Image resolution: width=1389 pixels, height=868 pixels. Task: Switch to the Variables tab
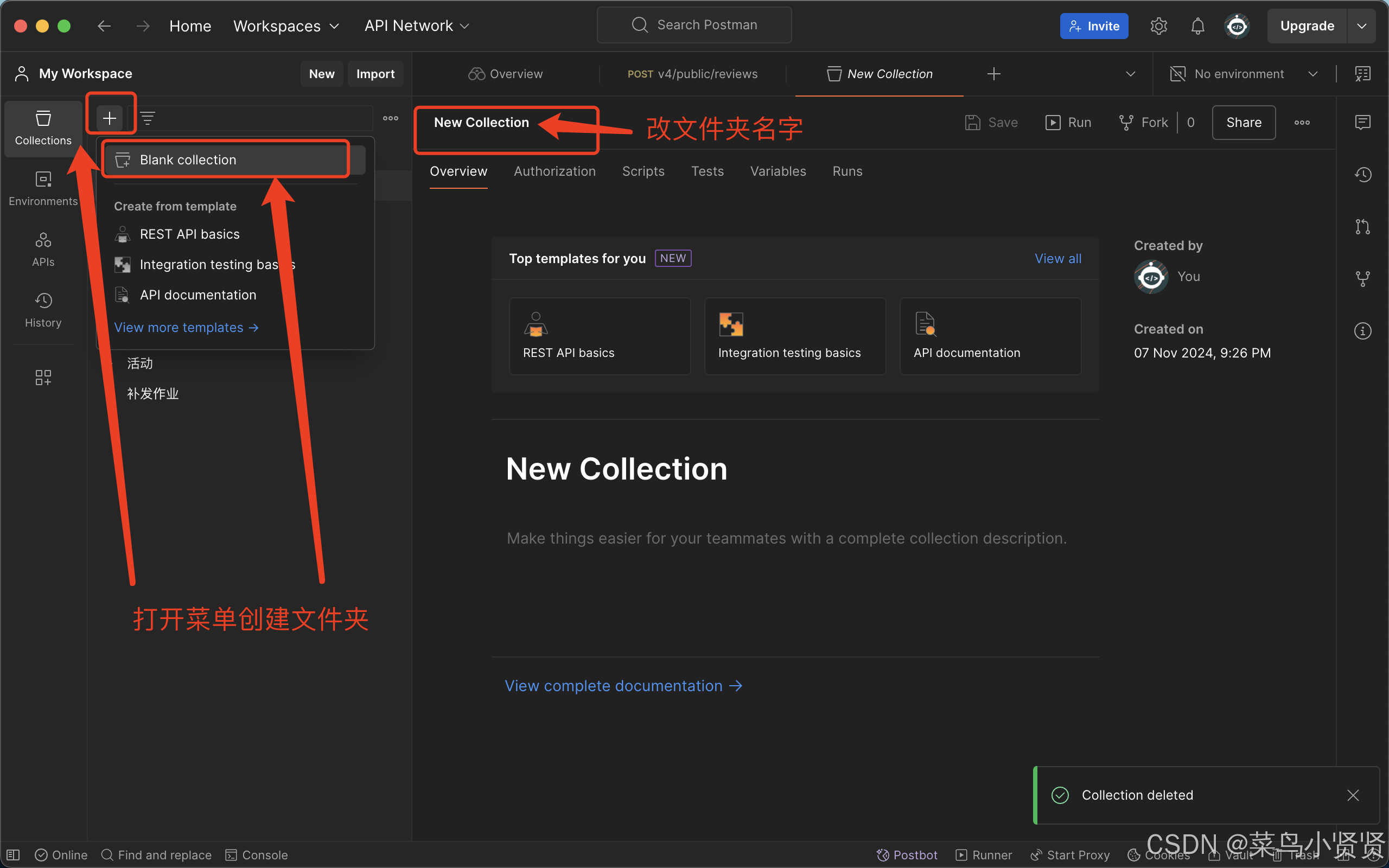click(x=778, y=171)
